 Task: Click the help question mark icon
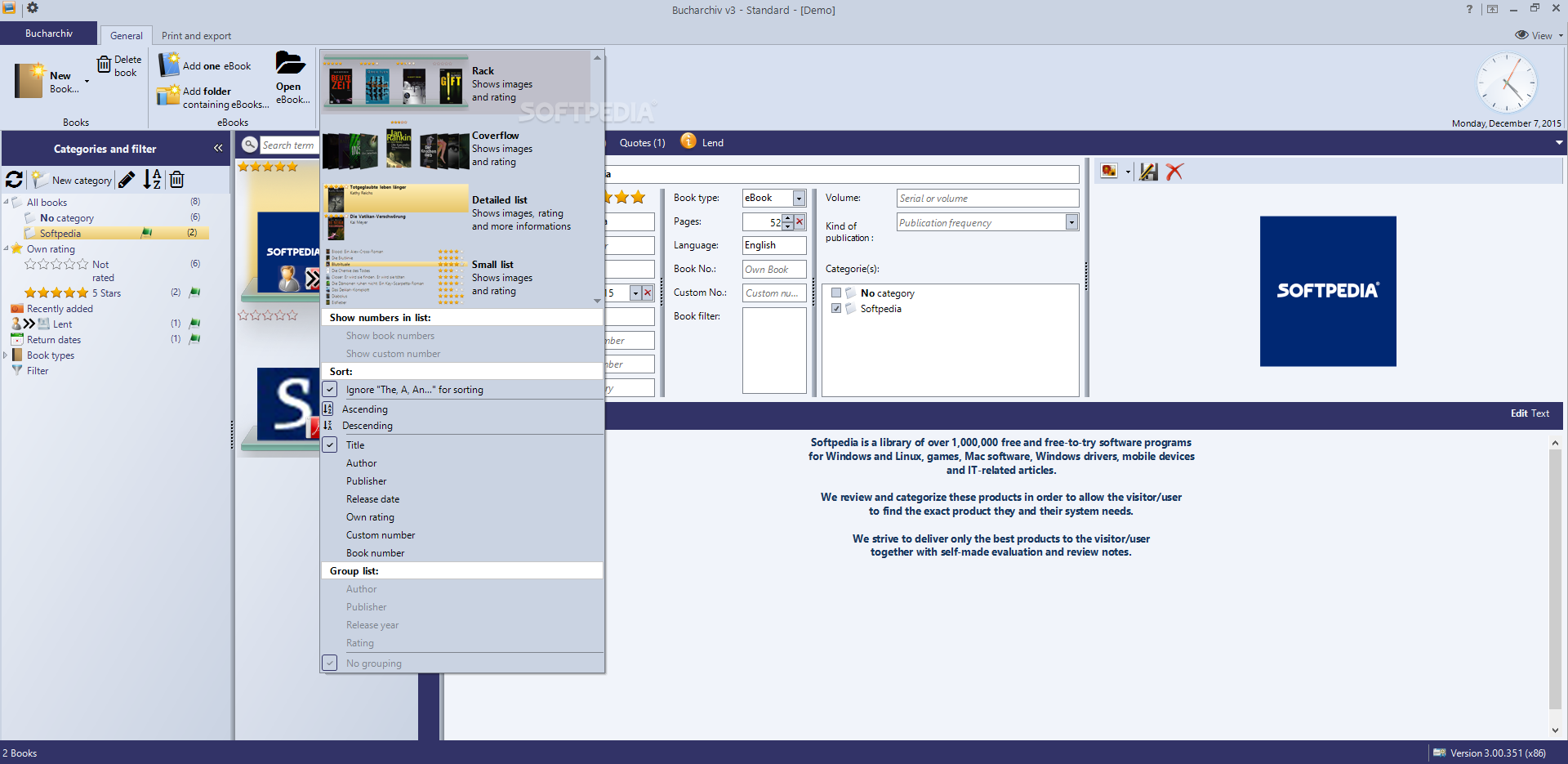click(x=1469, y=10)
